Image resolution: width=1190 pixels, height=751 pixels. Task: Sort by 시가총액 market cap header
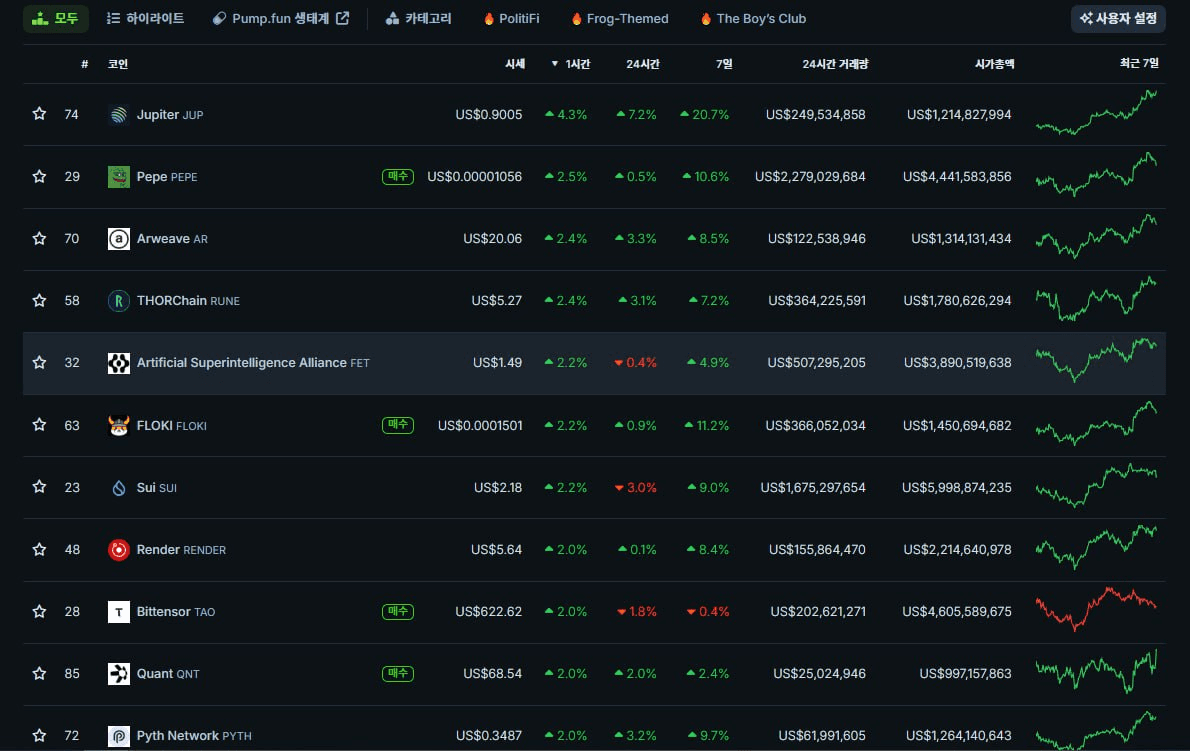(994, 64)
